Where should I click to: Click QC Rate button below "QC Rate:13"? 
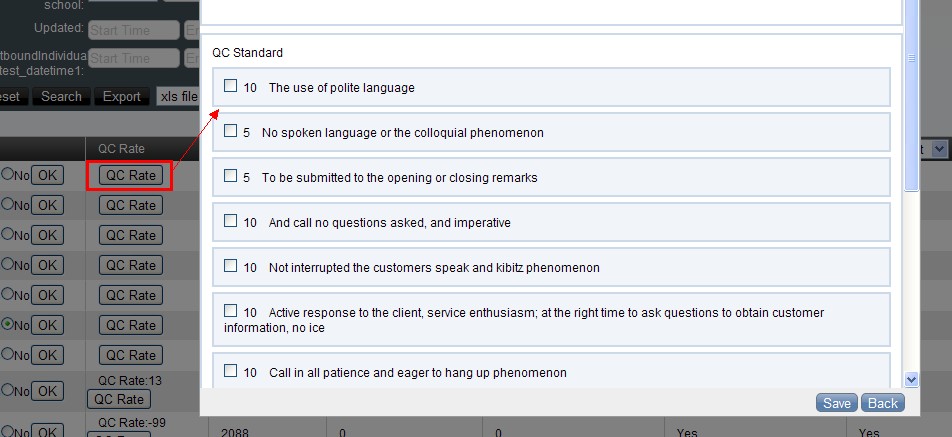click(118, 399)
